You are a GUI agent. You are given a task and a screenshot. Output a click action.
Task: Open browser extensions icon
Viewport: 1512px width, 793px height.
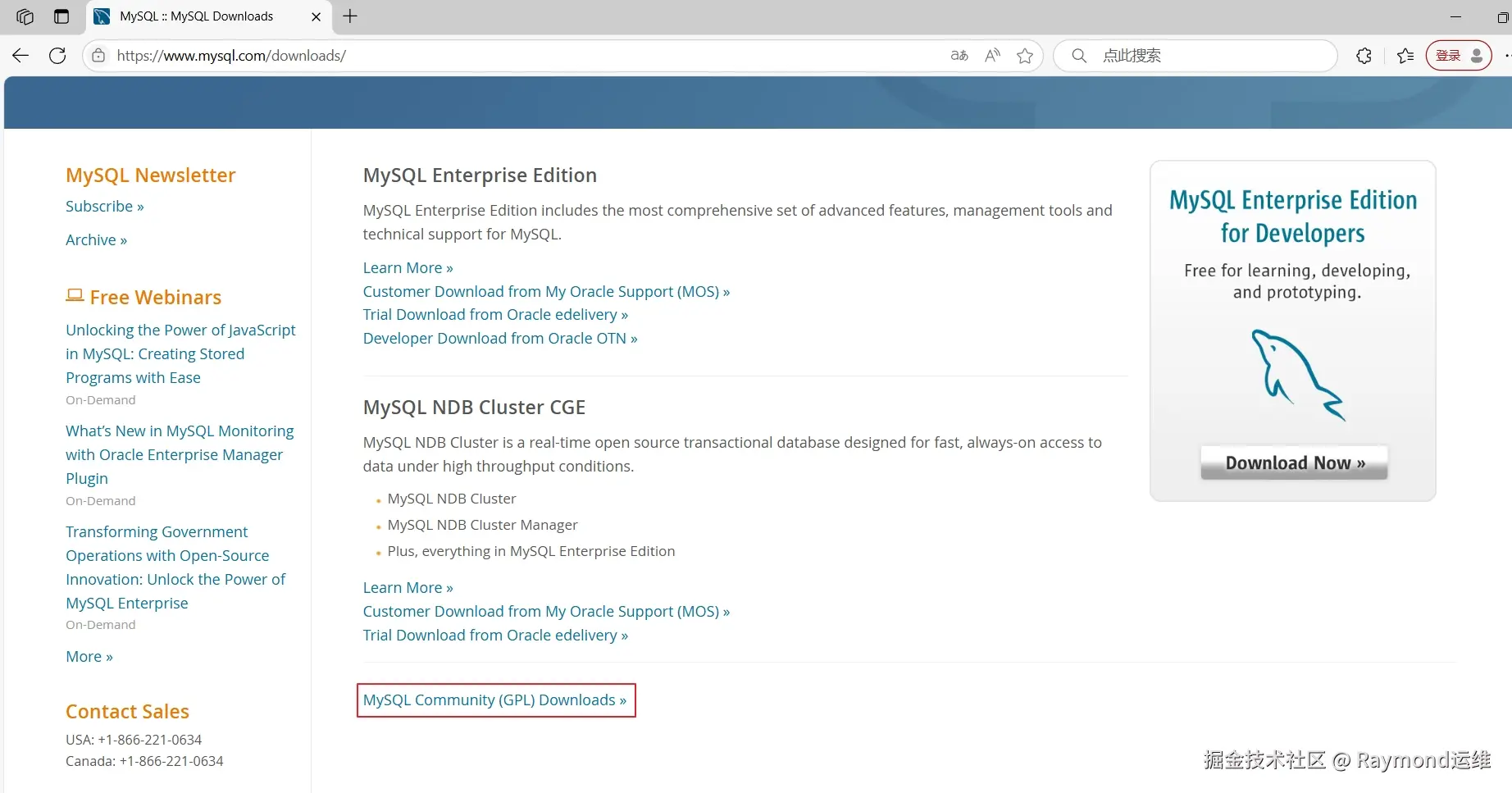(x=1364, y=56)
